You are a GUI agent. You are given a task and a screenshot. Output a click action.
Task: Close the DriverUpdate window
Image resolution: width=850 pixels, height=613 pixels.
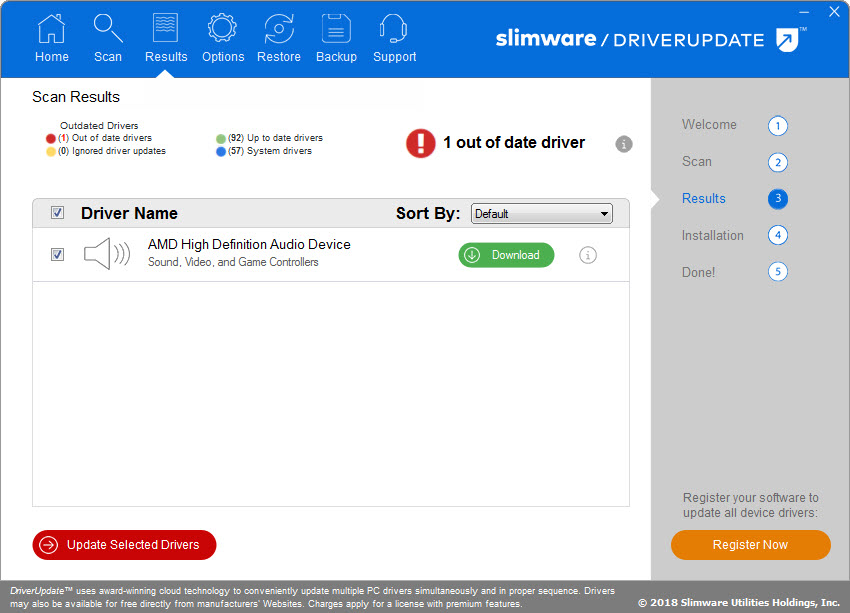834,11
